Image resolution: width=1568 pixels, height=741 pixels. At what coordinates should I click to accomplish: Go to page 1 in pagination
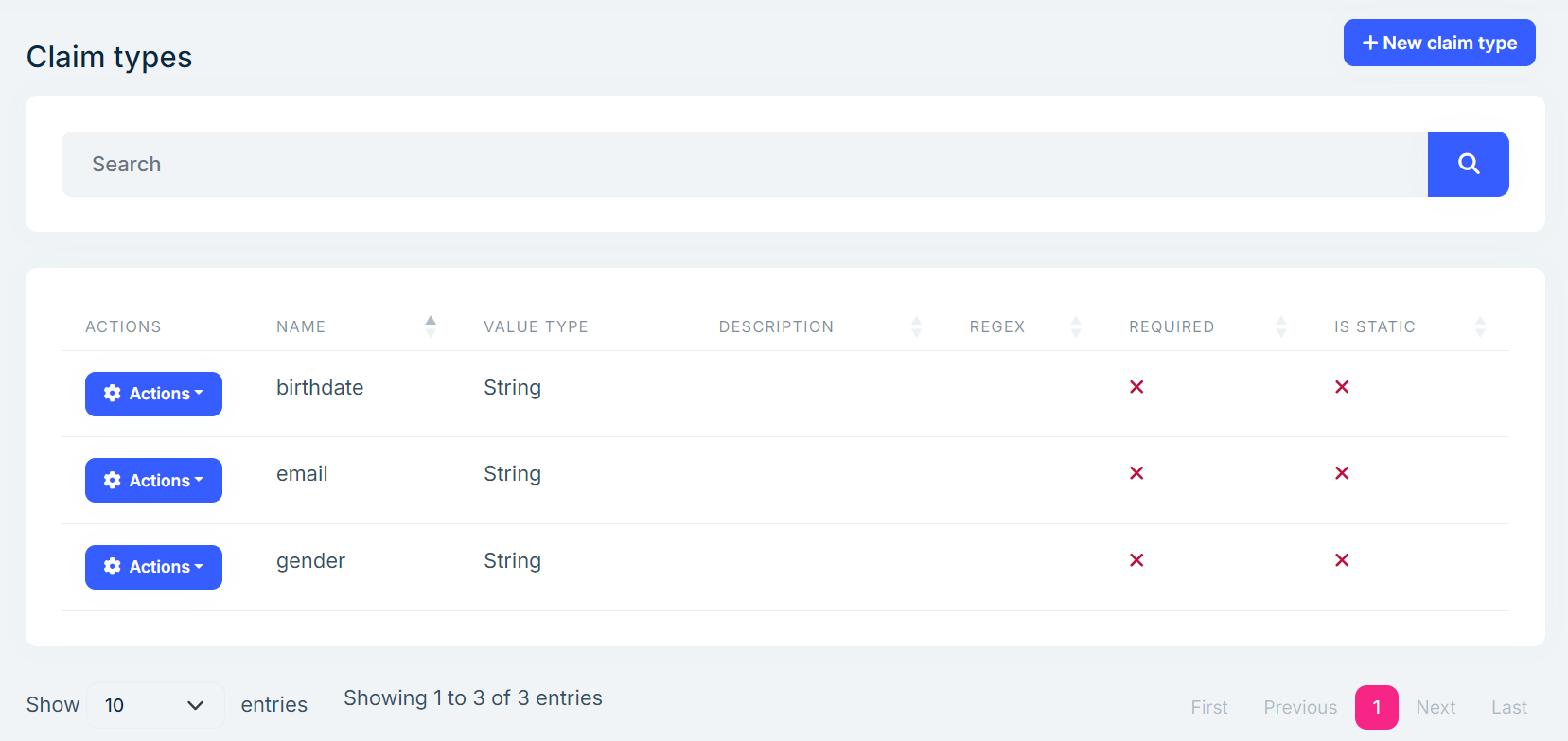click(1376, 707)
